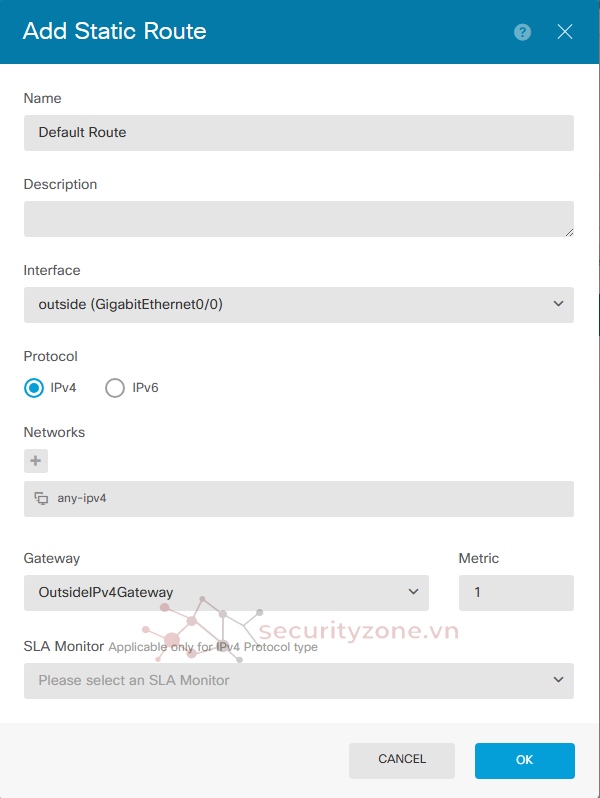
Task: Click the IPv6 label text
Action: [x=146, y=388]
